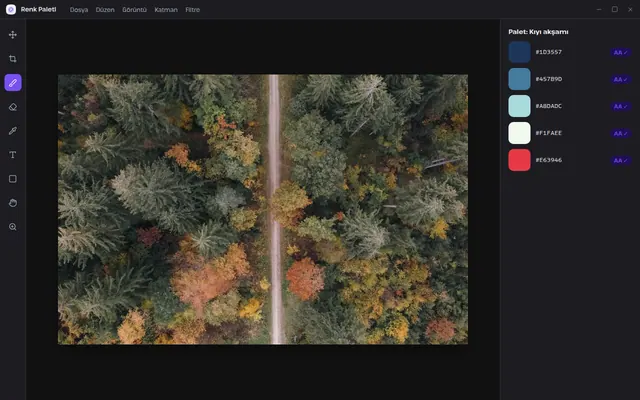Open the Filtre menu
Screen dimensions: 640x400
193,9
